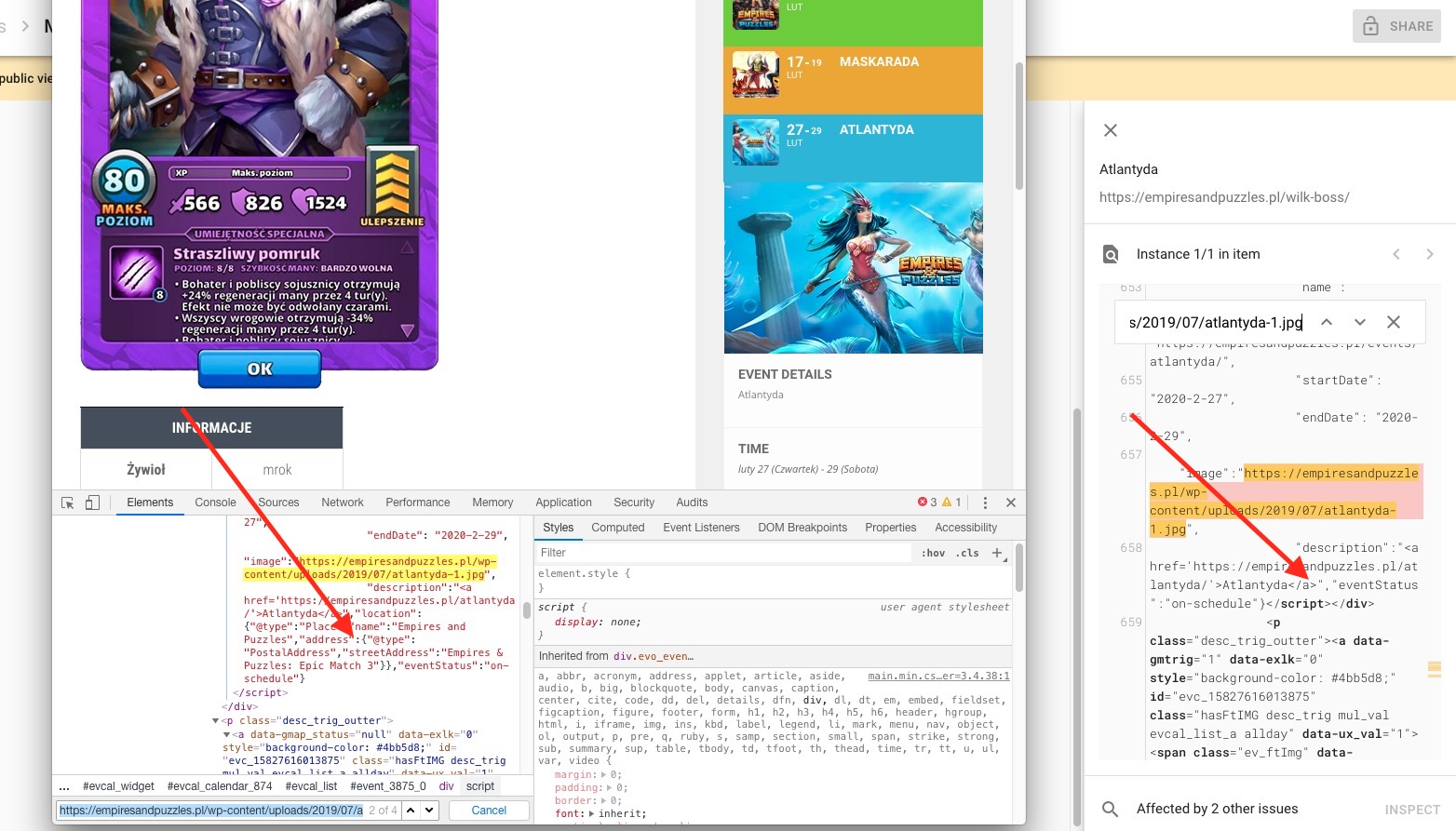Image resolution: width=1456 pixels, height=831 pixels.
Task: Switch to the Network tab
Action: [x=342, y=503]
